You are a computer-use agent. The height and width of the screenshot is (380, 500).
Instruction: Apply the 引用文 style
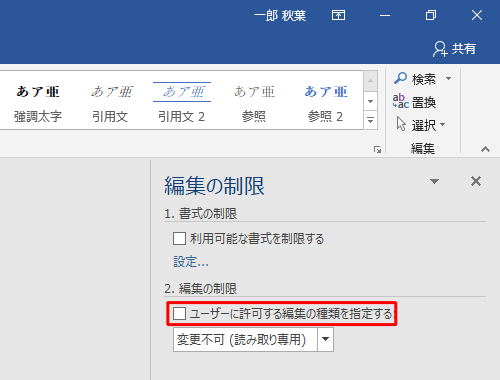110,103
